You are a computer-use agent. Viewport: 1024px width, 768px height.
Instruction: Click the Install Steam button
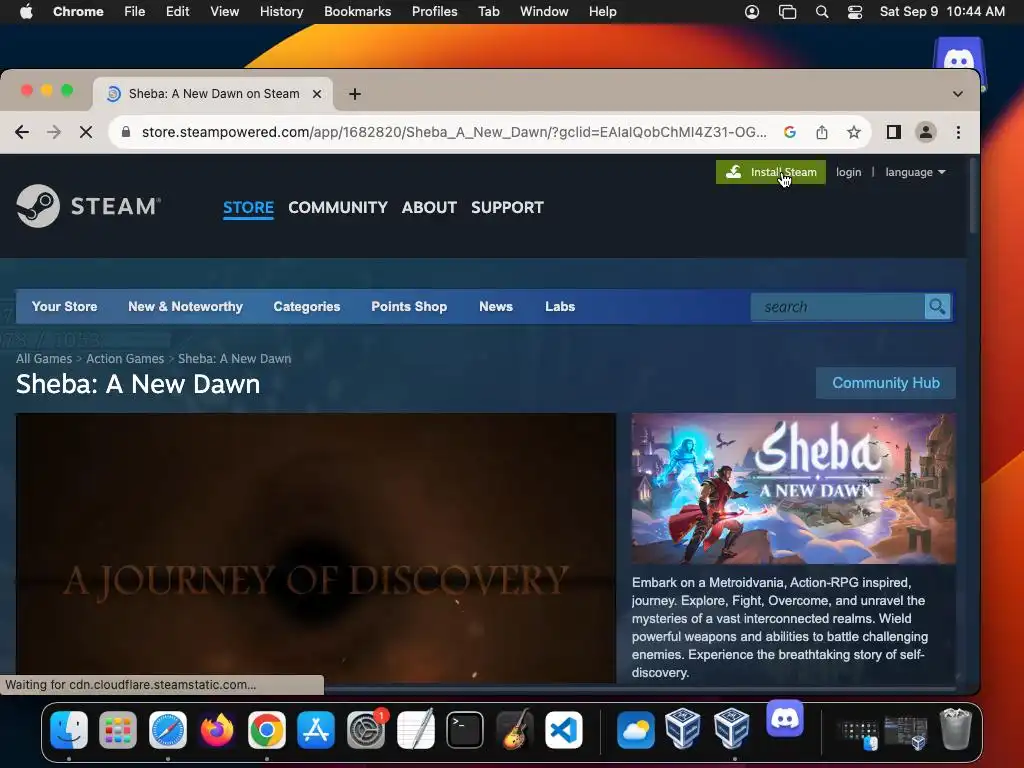pyautogui.click(x=771, y=172)
